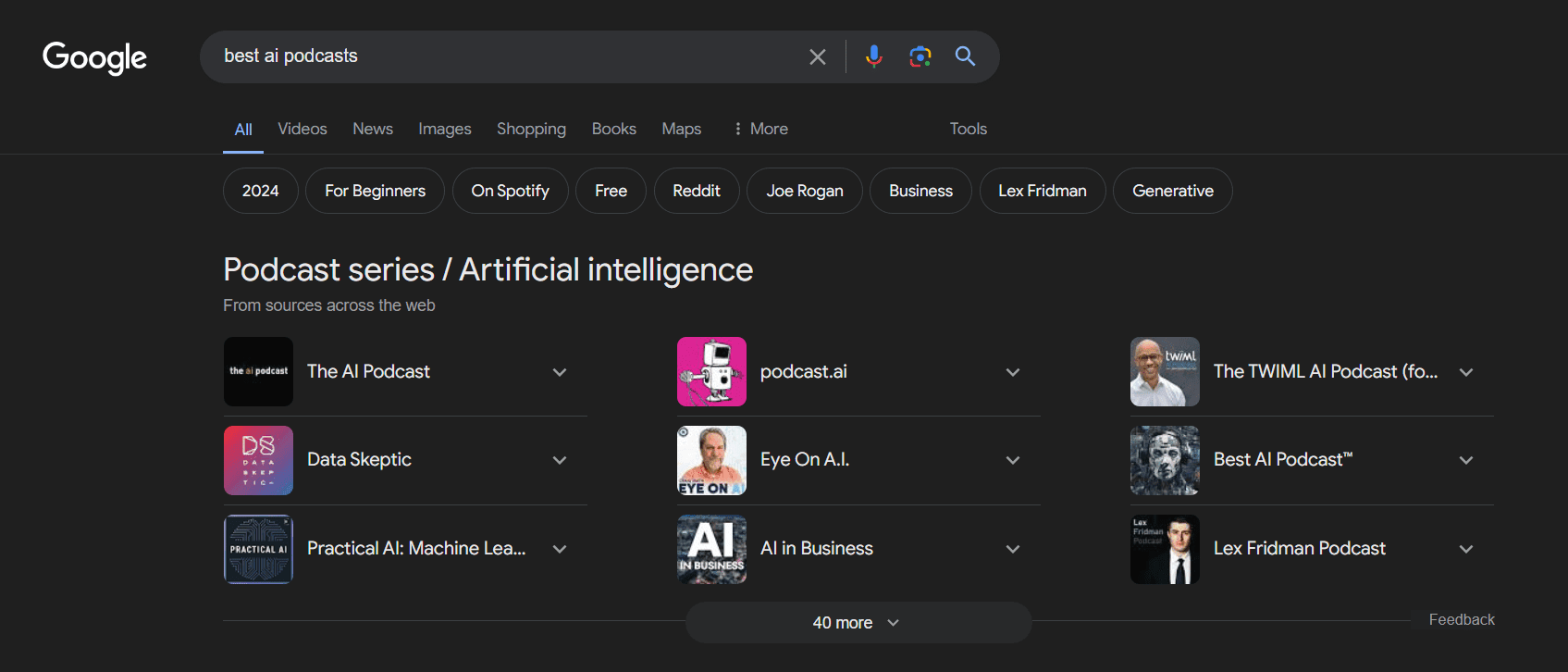Expand the Eye On A.I. chevron
This screenshot has width=1568, height=672.
[x=1013, y=460]
